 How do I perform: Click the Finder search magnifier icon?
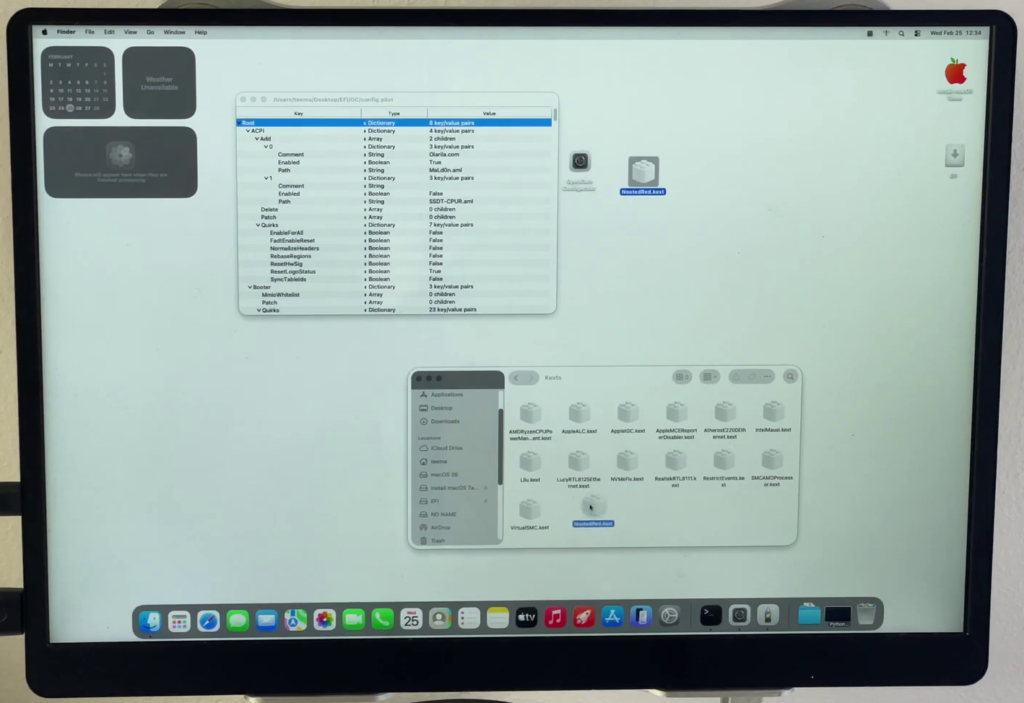(790, 377)
